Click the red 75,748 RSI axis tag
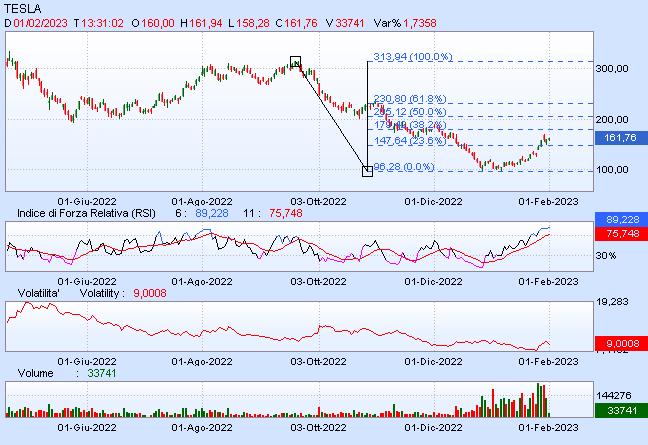The width and height of the screenshot is (648, 445). [x=621, y=233]
